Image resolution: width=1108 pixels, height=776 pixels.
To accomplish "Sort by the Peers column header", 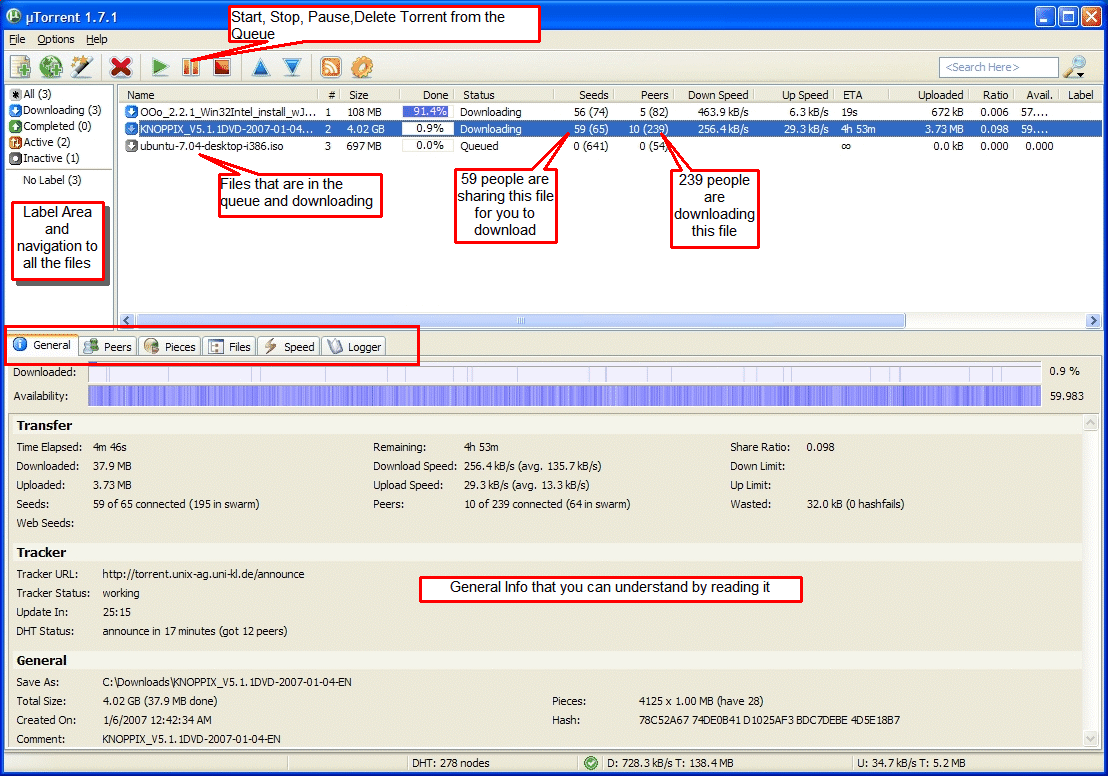I will (x=642, y=95).
